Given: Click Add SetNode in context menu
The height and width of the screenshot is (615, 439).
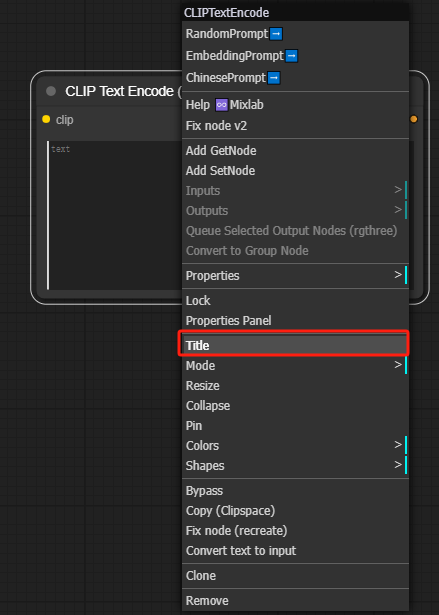Looking at the screenshot, I should coord(295,171).
